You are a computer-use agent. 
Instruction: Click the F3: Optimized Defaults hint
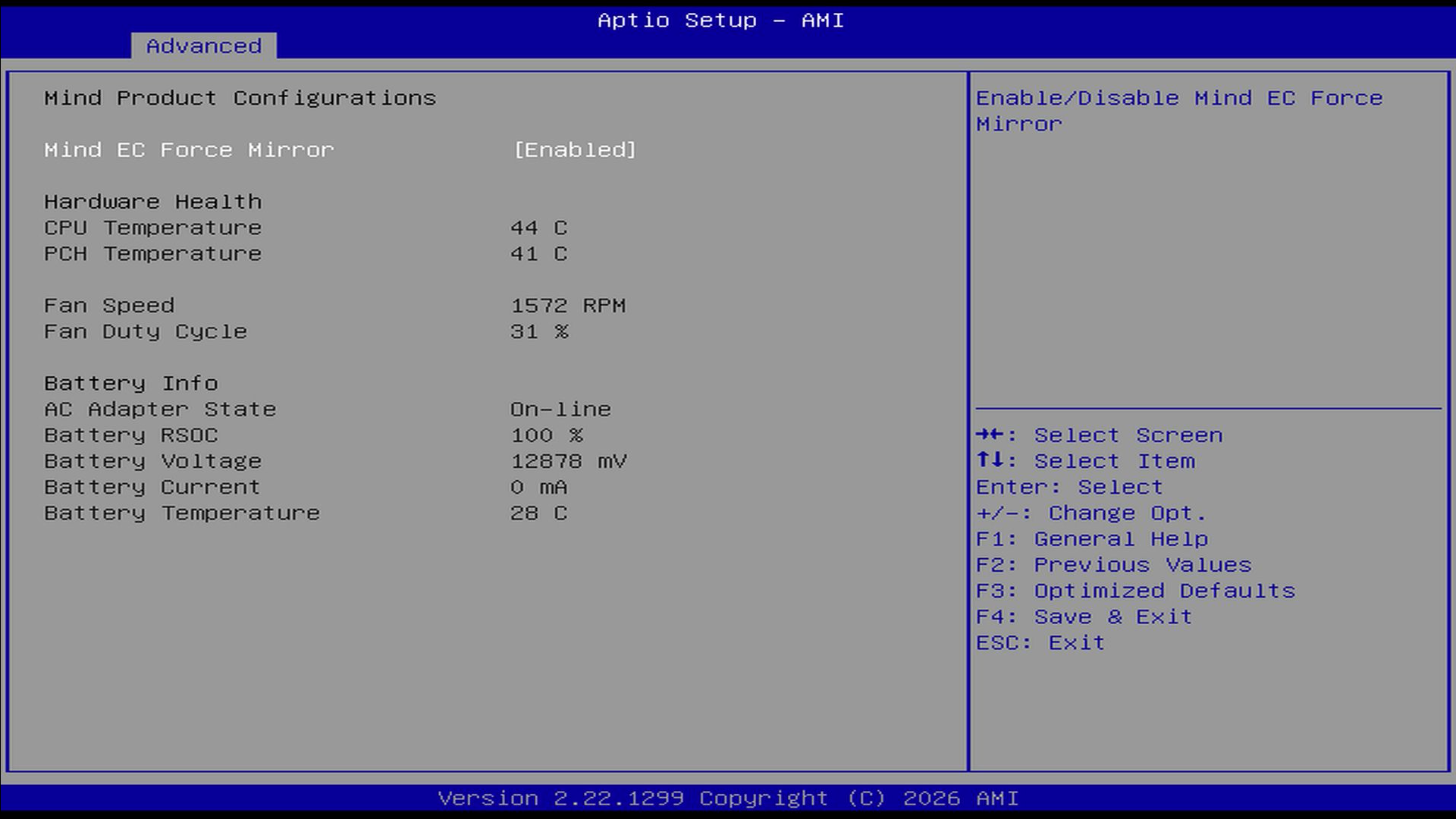1135,591
